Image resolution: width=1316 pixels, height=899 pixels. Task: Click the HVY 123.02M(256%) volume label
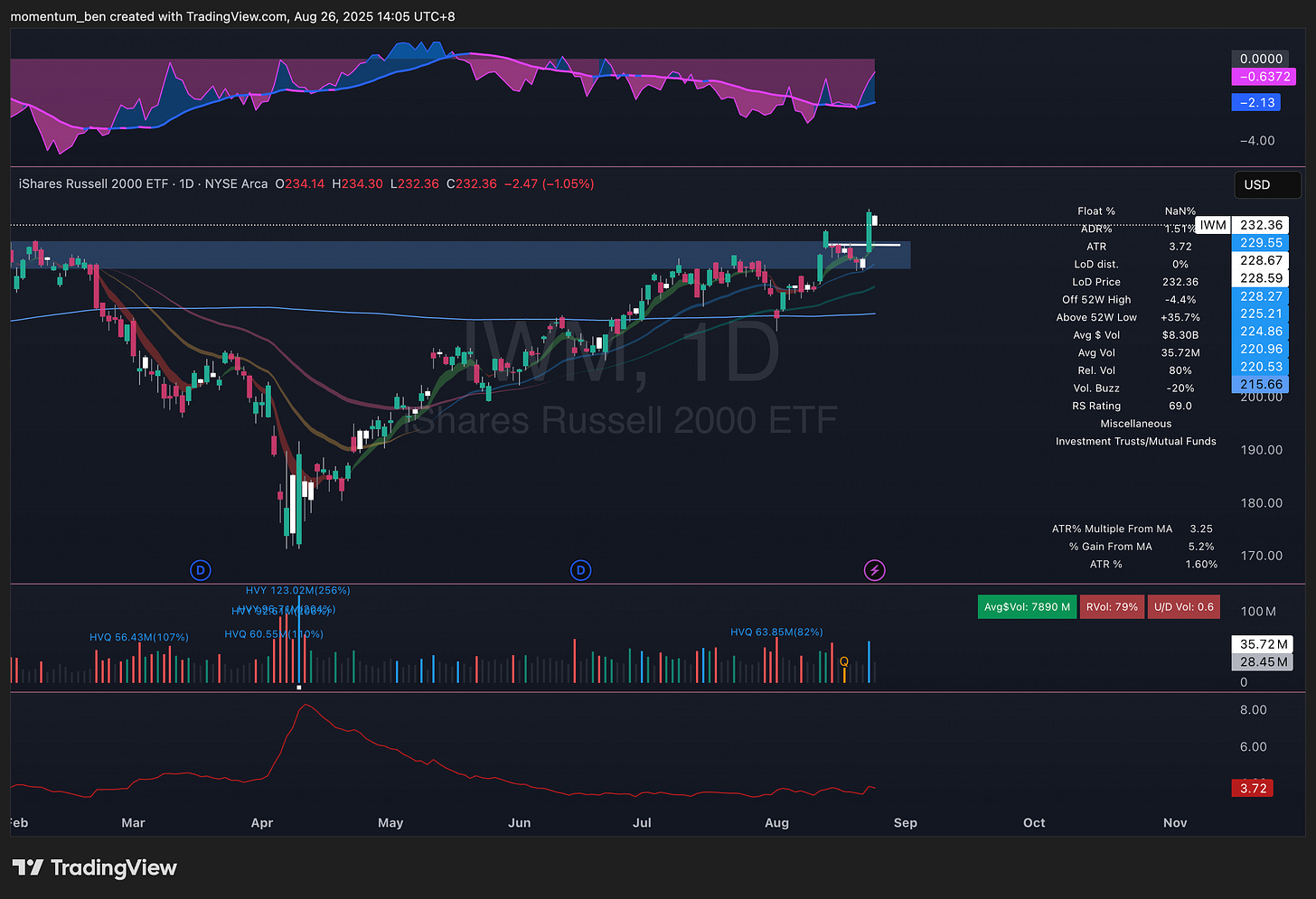(x=297, y=591)
